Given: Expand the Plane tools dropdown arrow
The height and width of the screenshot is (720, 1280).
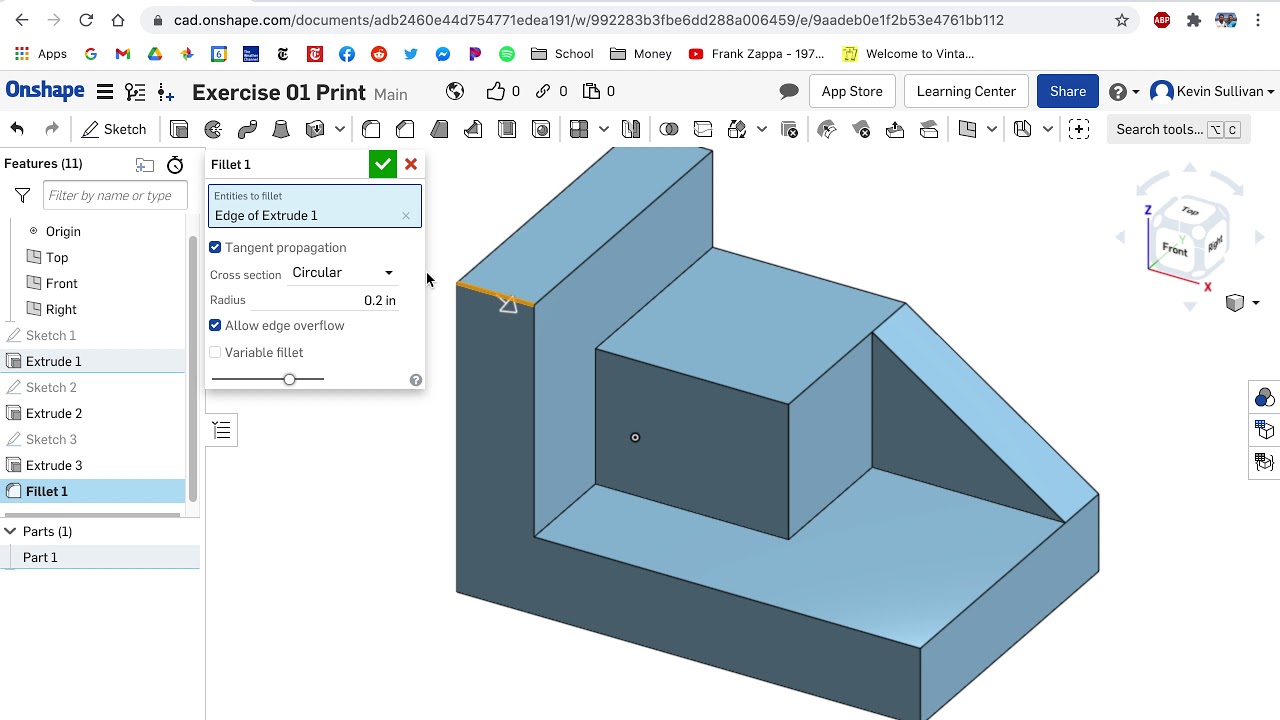Looking at the screenshot, I should 992,129.
